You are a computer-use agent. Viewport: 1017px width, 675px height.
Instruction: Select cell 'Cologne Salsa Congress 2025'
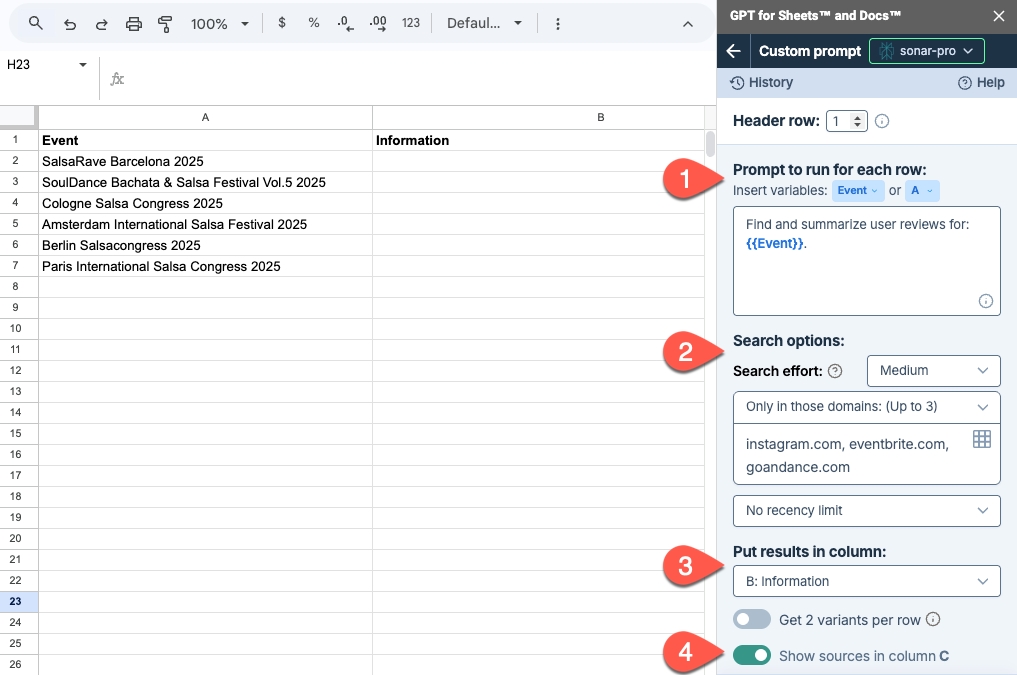(205, 204)
